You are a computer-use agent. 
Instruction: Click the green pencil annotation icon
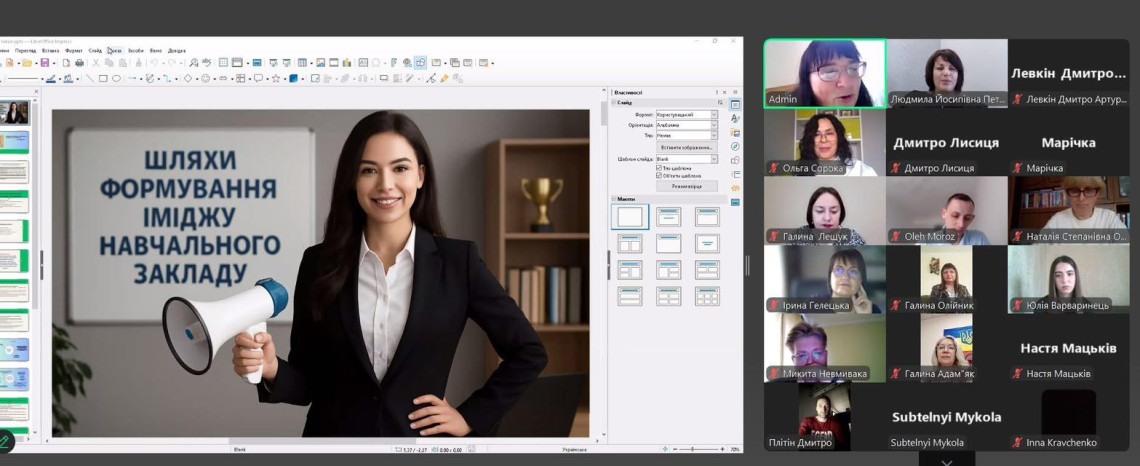[5, 441]
